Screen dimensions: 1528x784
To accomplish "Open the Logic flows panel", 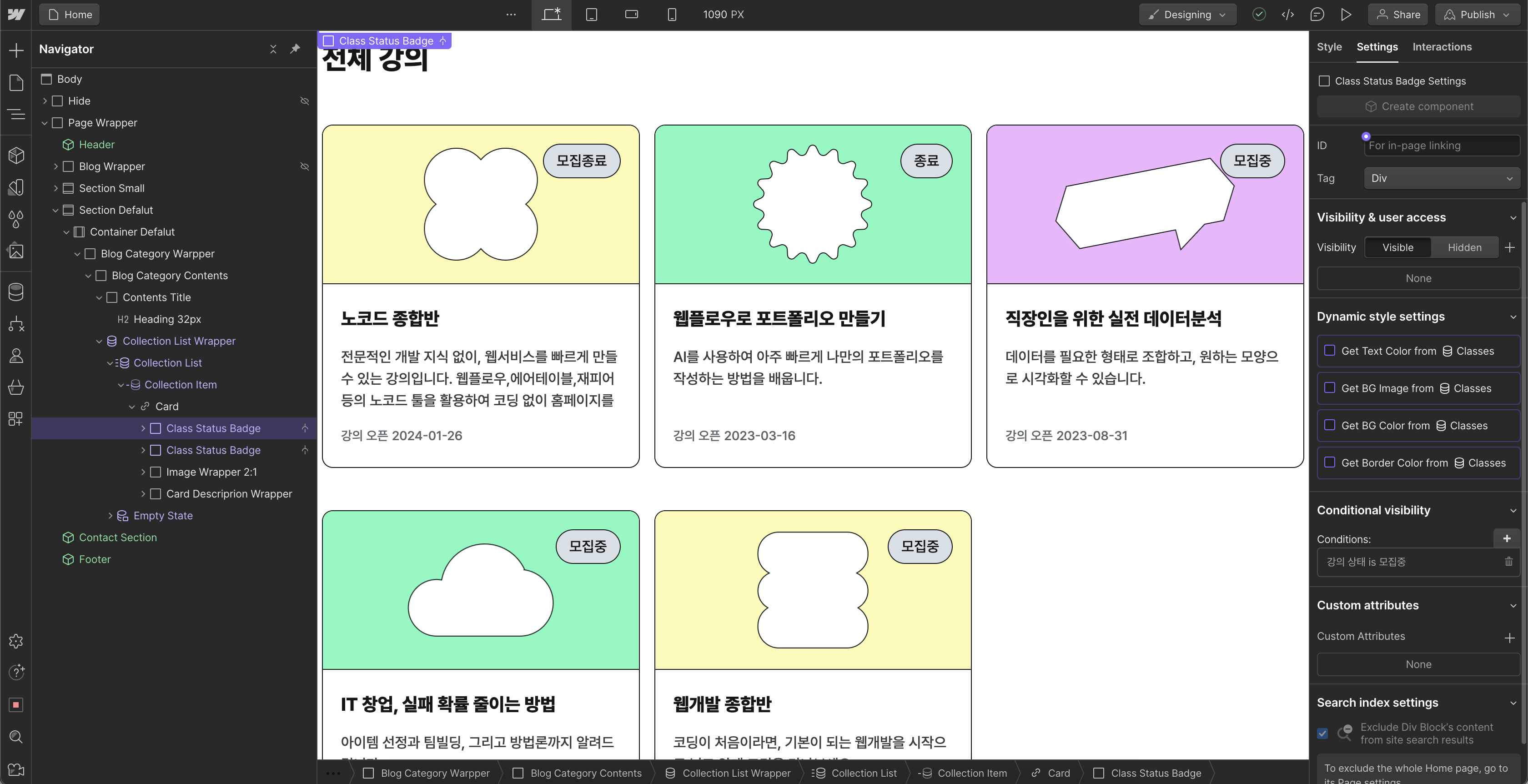I will 16,324.
